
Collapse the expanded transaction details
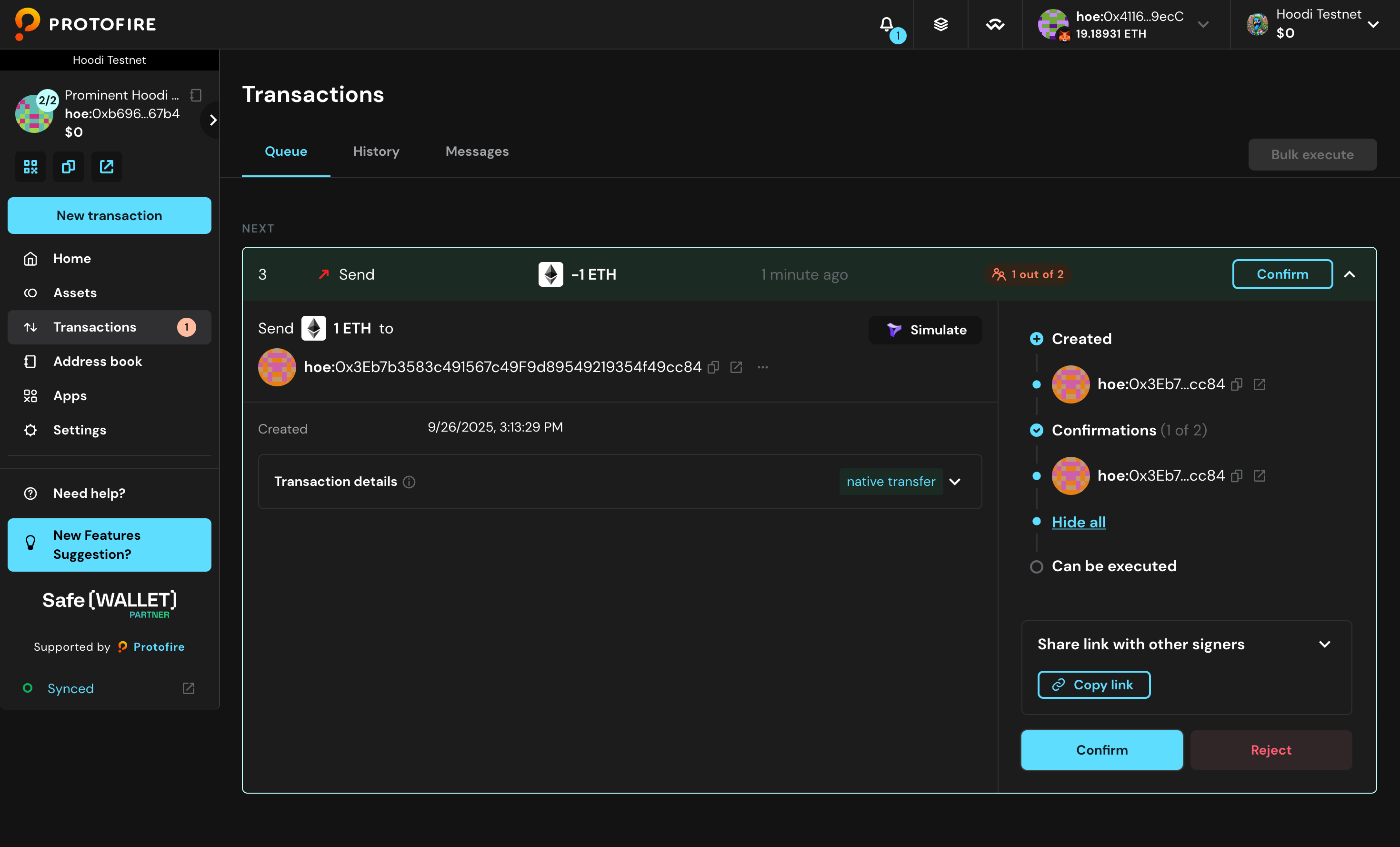coord(1350,274)
